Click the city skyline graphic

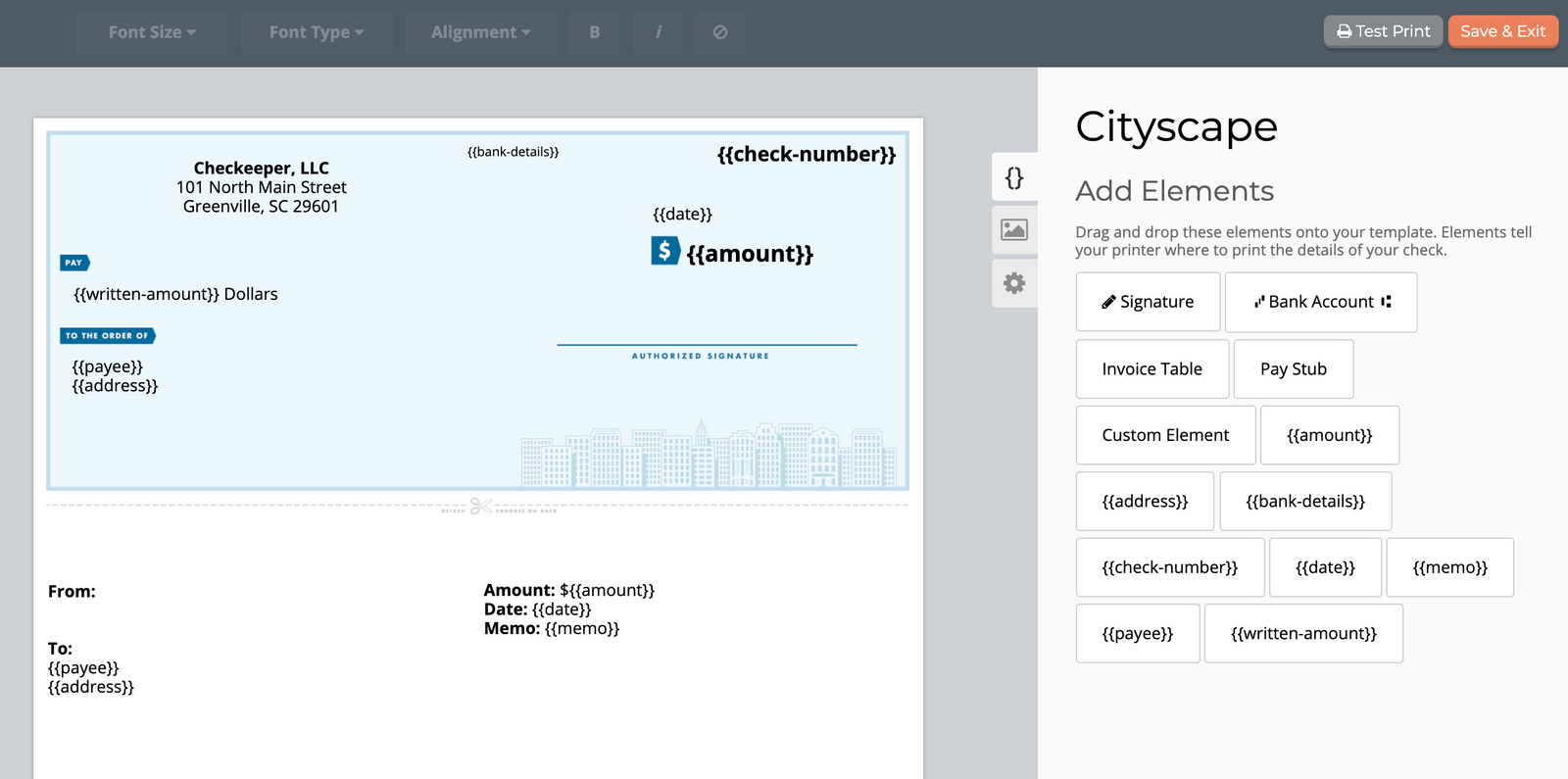click(x=708, y=456)
